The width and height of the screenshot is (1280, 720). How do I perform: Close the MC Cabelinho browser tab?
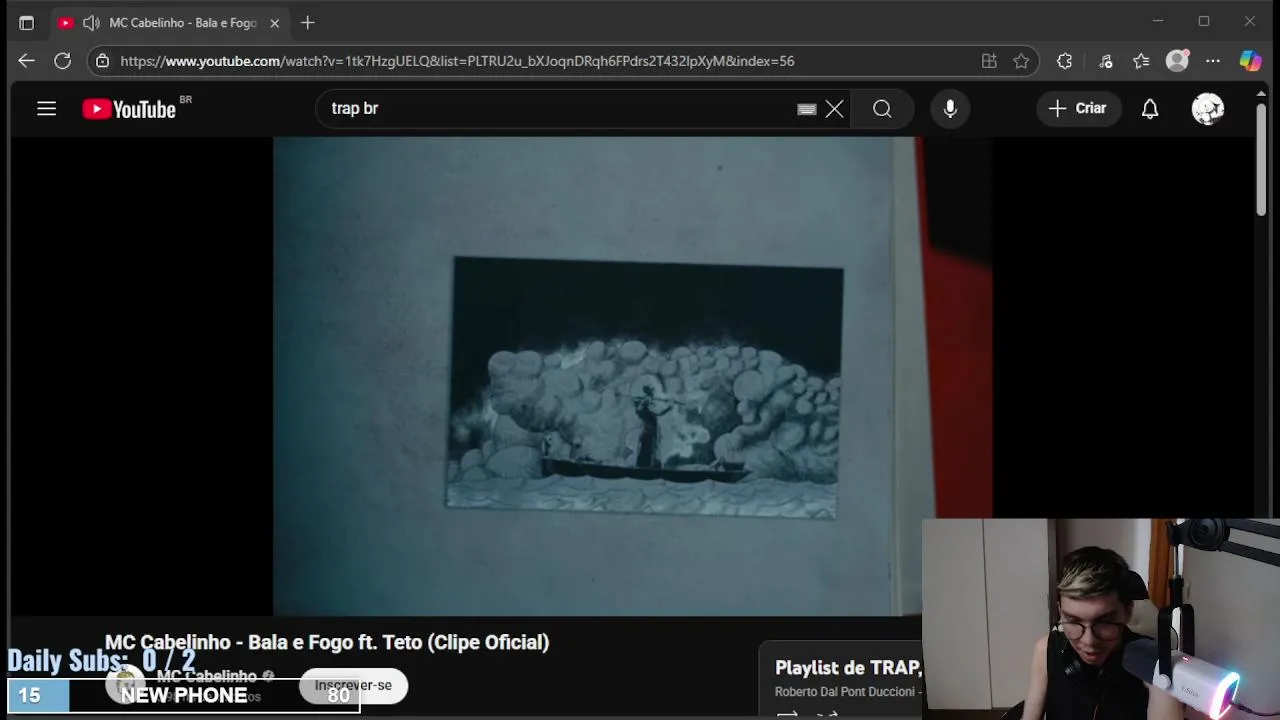[274, 22]
